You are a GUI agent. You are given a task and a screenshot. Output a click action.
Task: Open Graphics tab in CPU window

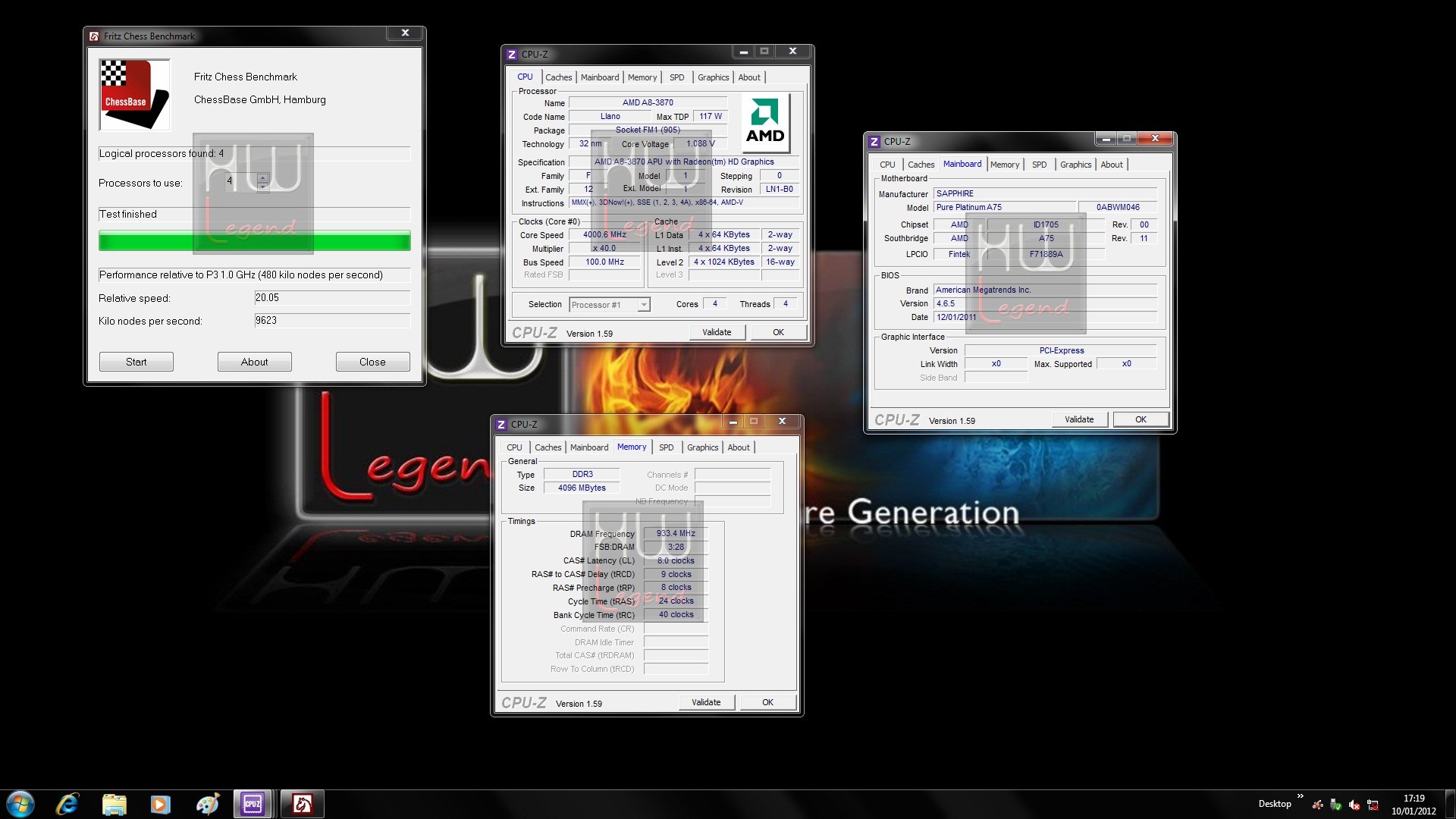tap(714, 77)
